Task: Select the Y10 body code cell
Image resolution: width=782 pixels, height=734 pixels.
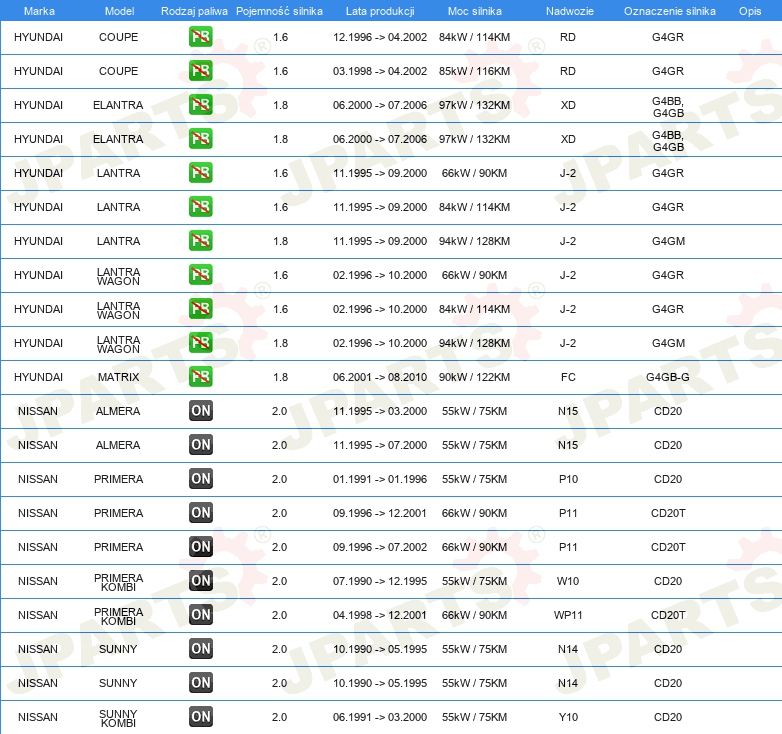Action: pos(568,717)
